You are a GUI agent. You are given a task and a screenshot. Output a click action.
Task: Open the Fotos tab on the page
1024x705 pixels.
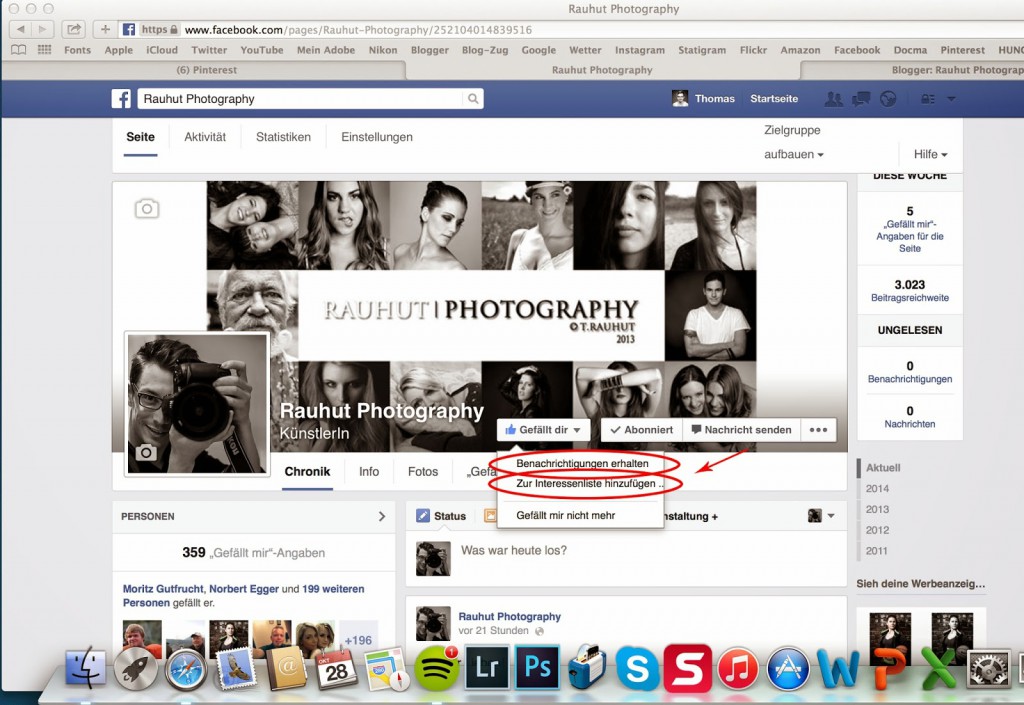(x=423, y=471)
